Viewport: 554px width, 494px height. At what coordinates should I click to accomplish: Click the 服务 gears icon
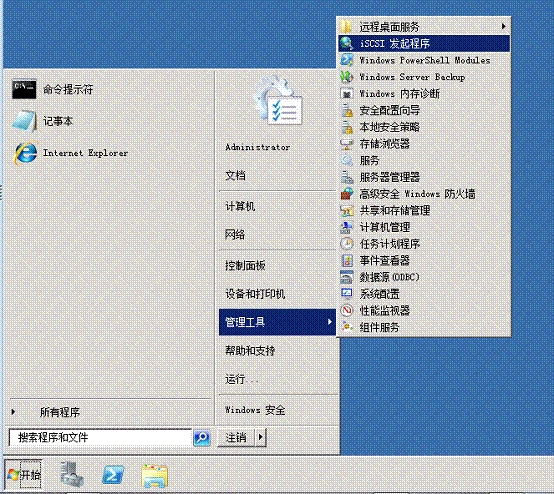347,160
